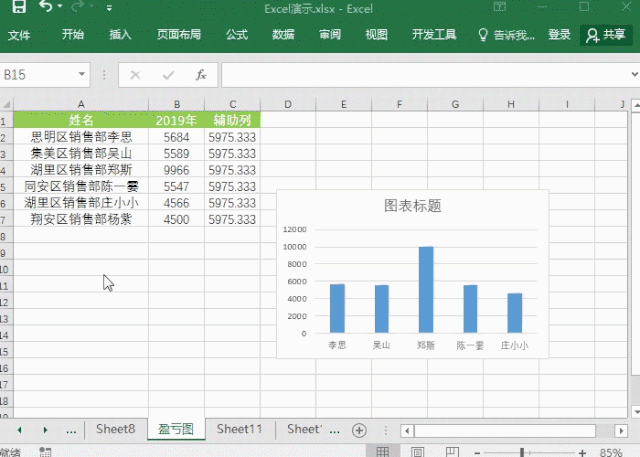Viewport: 640px width, 457px height.
Task: Click the chart bar for 李思
Action: pyautogui.click(x=337, y=308)
